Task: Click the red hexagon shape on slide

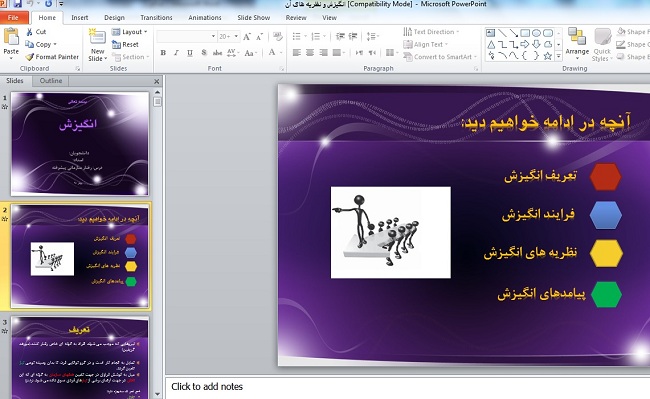Action: click(605, 177)
